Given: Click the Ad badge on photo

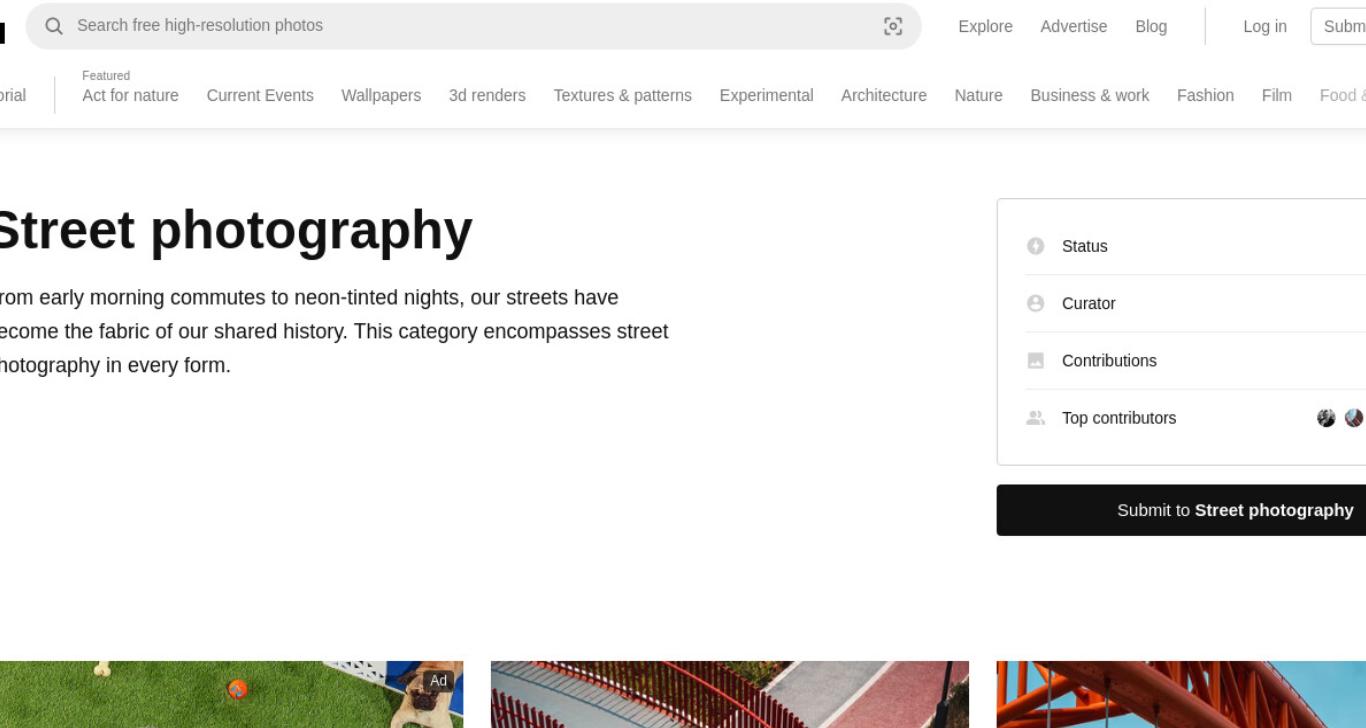Looking at the screenshot, I should pos(438,681).
